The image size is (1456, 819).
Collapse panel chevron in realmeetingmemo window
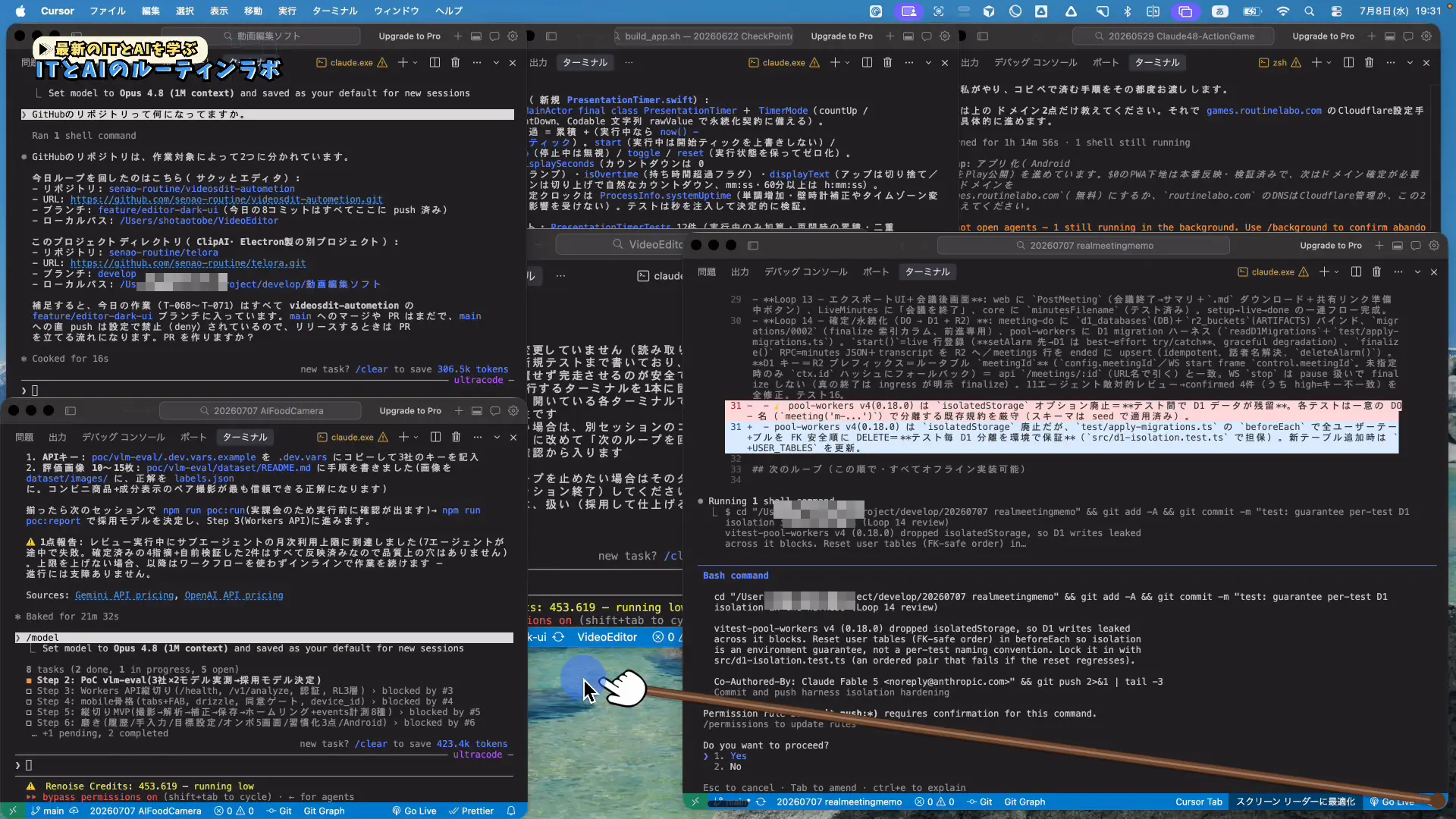pyautogui.click(x=1417, y=271)
